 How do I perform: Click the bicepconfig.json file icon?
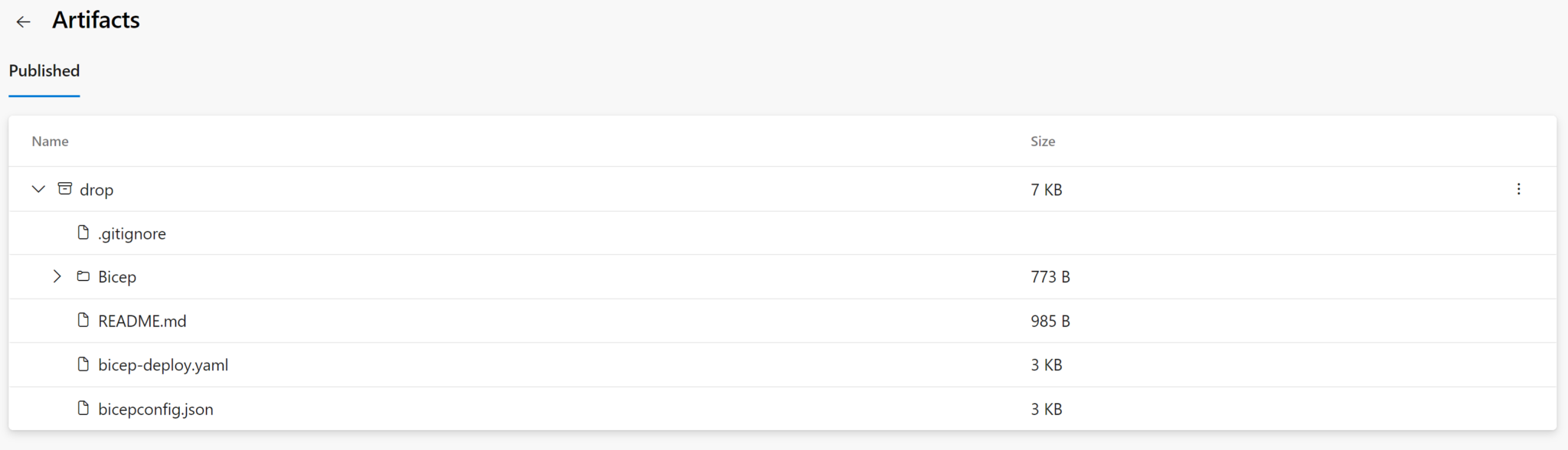click(x=83, y=408)
